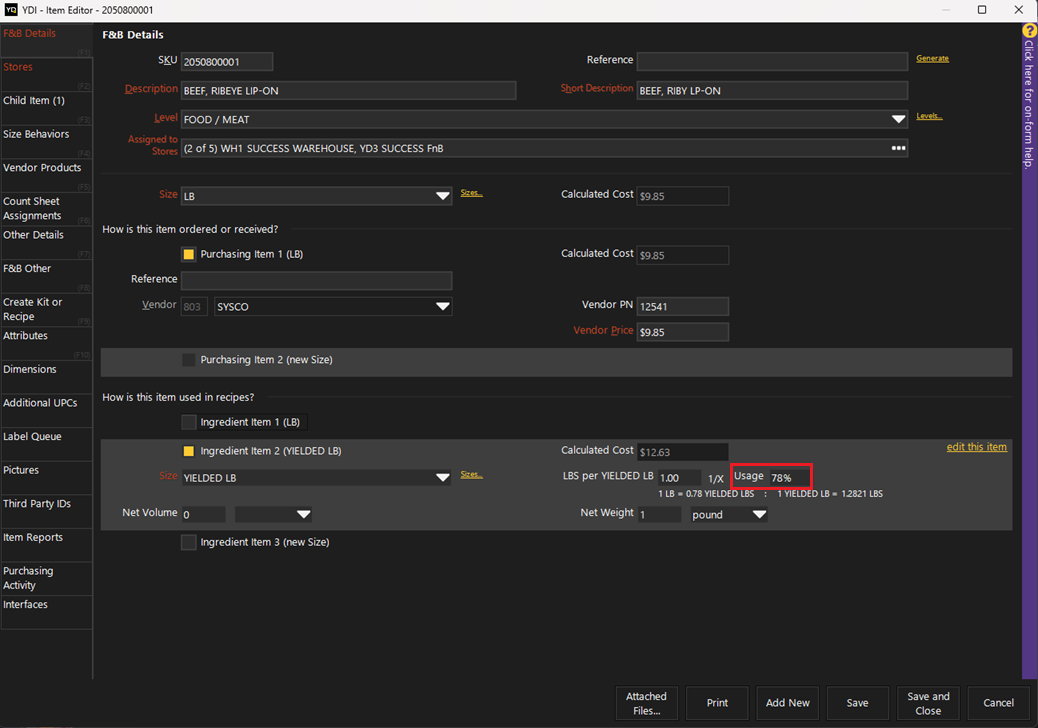Focus the top Reference input field

(772, 62)
